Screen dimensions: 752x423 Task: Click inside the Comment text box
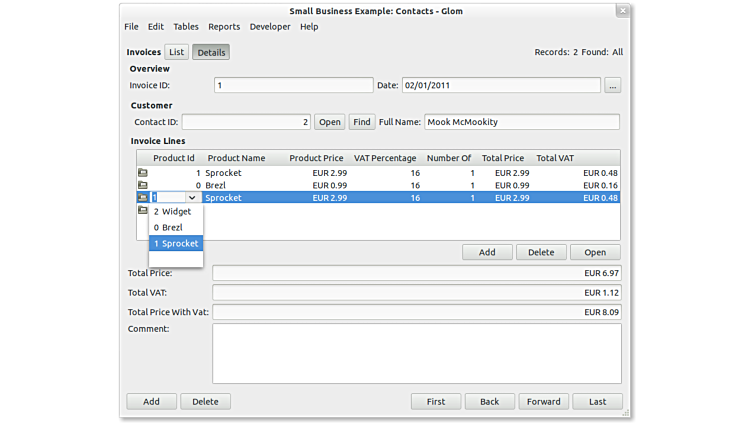pyautogui.click(x=416, y=352)
